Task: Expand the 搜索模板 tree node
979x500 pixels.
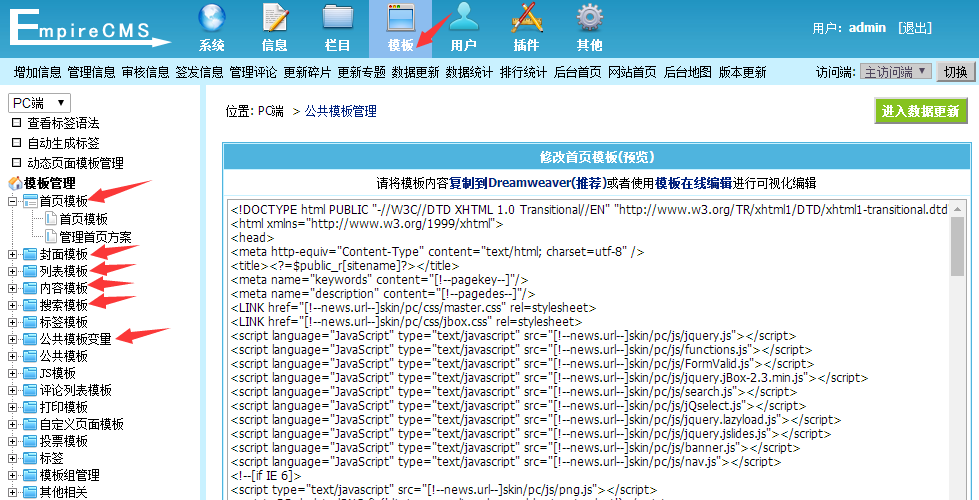Action: point(12,305)
